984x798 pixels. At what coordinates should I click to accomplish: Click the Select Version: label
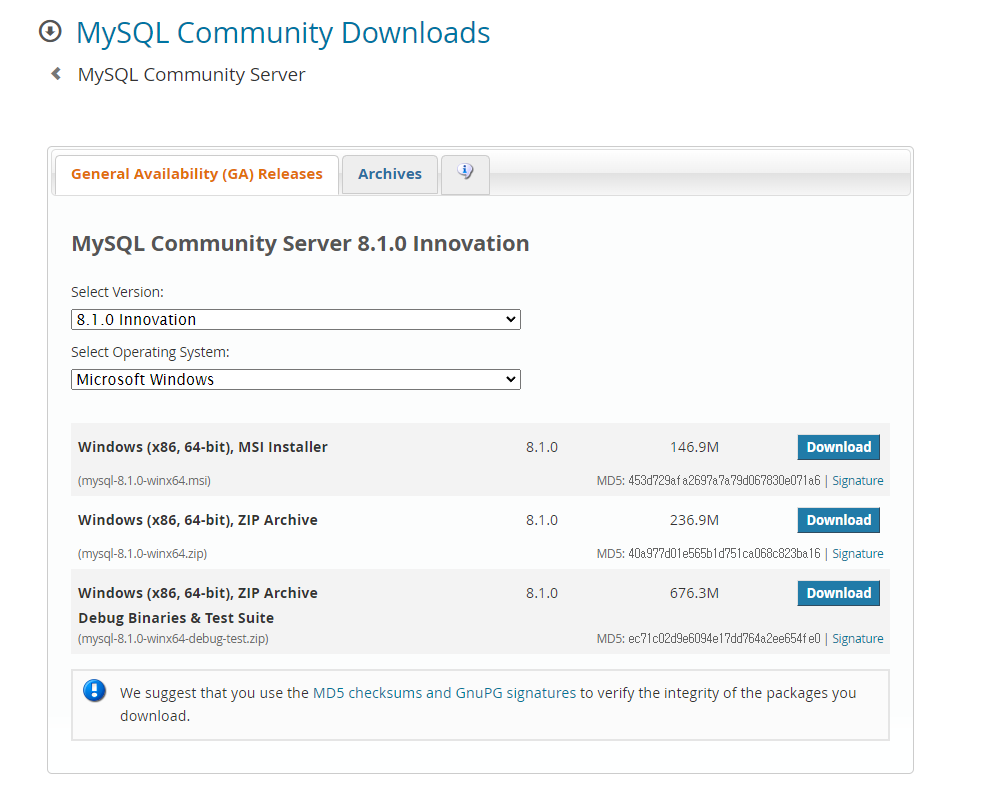[117, 292]
